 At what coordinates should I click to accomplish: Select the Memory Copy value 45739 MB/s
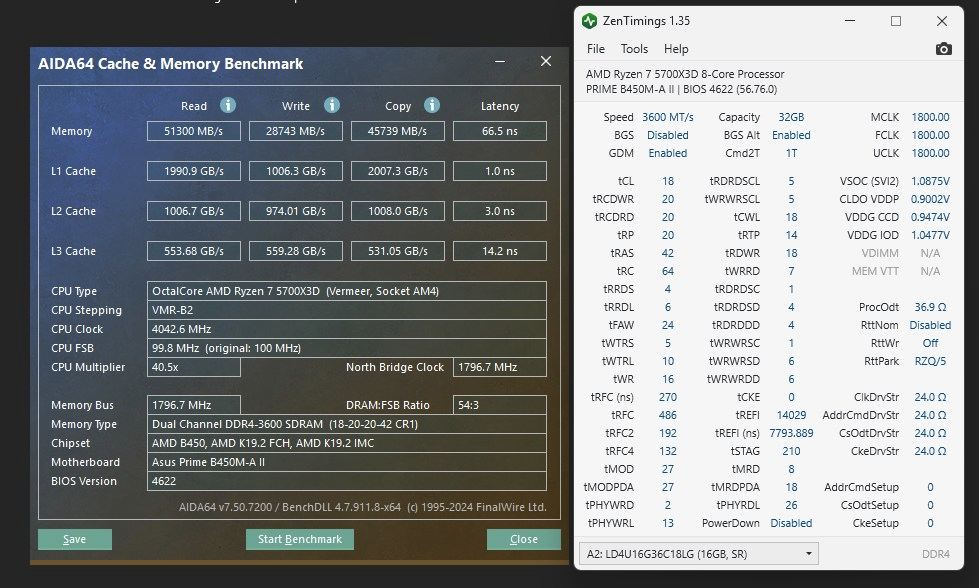tap(397, 131)
